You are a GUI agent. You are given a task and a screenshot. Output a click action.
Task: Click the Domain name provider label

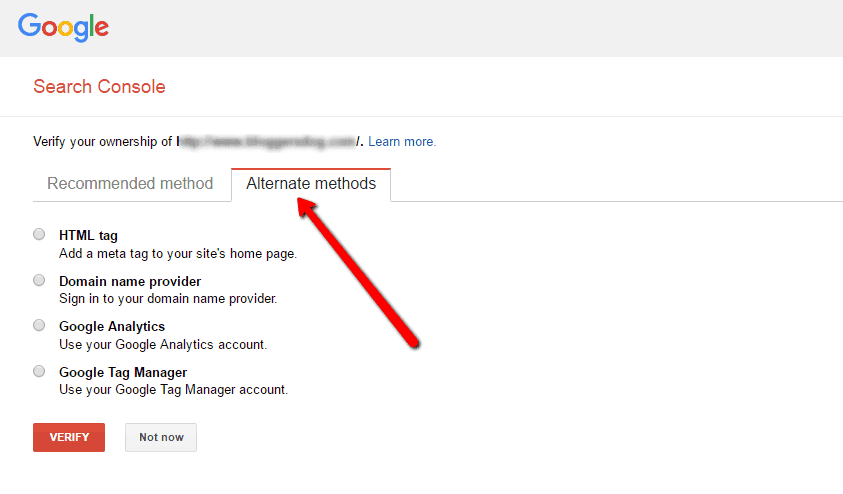[x=130, y=281]
